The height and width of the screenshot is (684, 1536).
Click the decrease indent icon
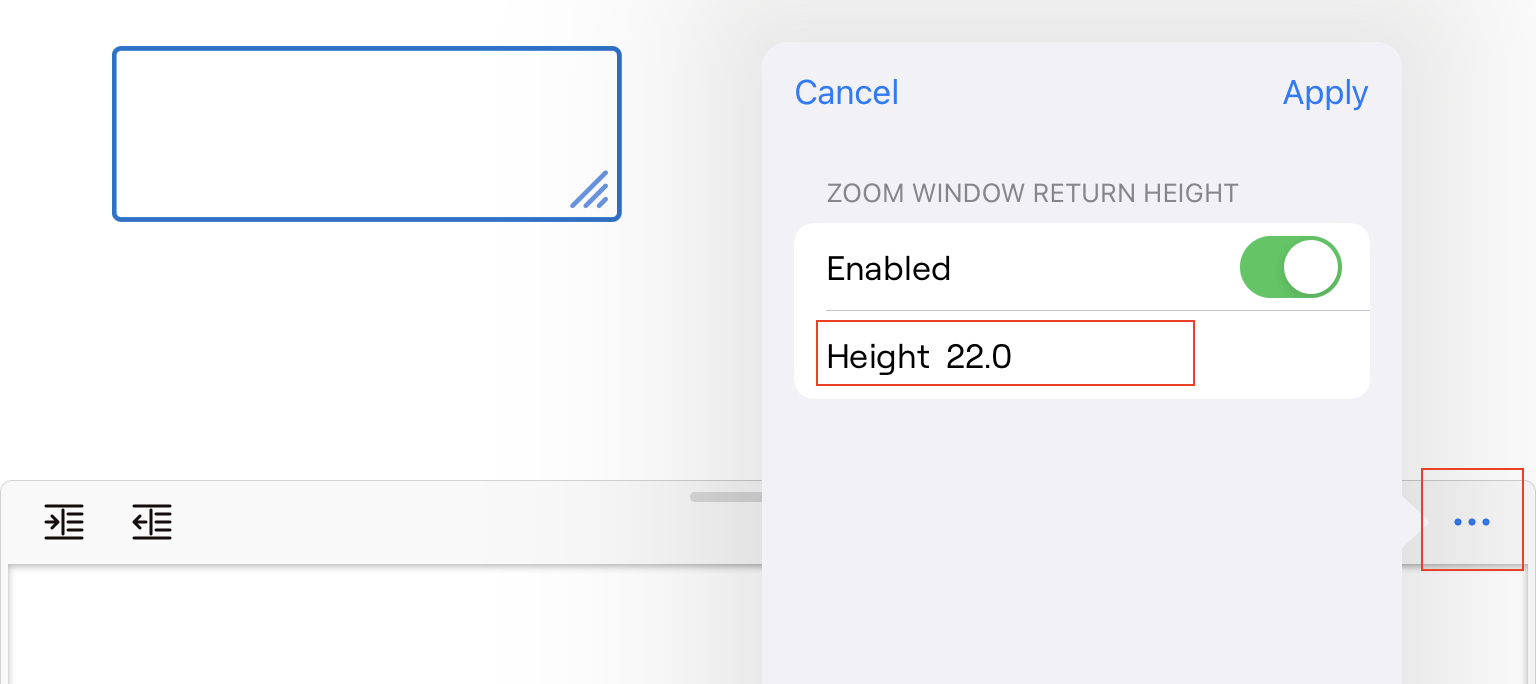click(x=152, y=522)
